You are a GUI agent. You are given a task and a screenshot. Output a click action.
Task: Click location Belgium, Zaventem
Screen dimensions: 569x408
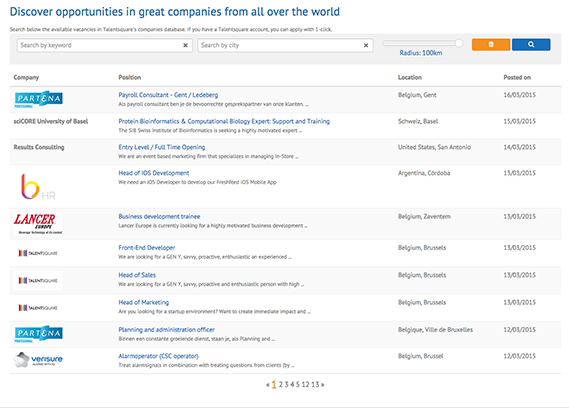pos(424,216)
